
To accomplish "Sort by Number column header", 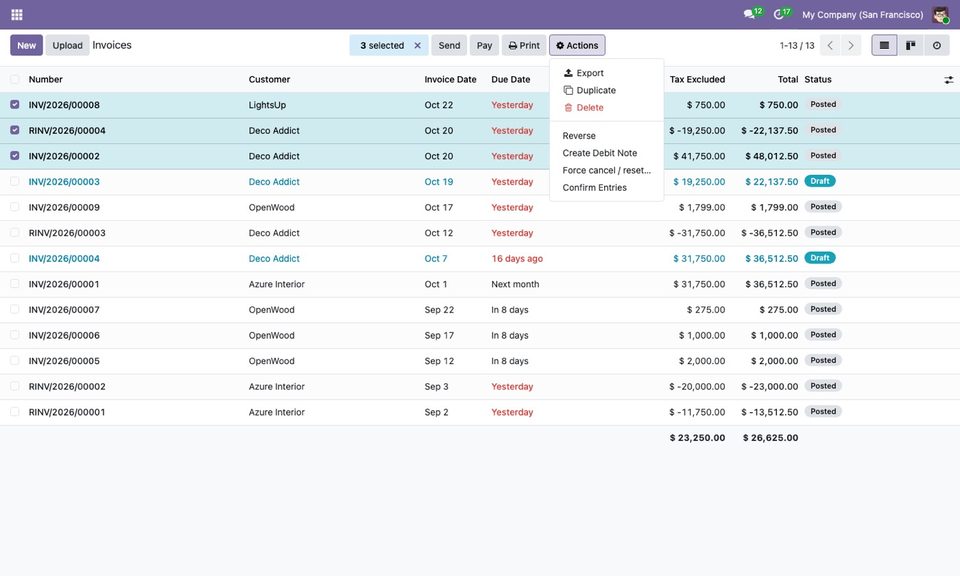I will pyautogui.click(x=46, y=80).
